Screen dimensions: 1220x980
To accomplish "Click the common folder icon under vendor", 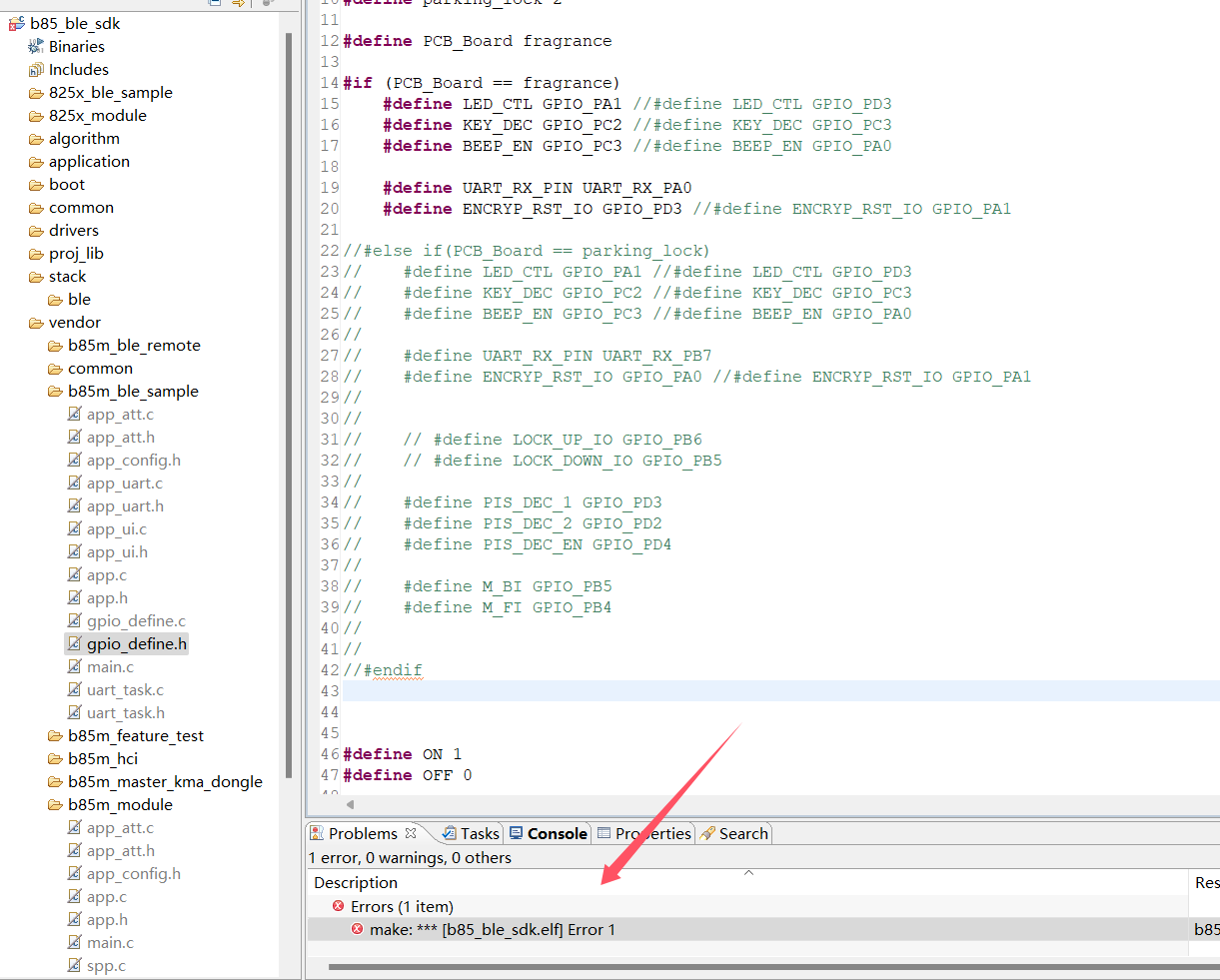I will point(56,369).
